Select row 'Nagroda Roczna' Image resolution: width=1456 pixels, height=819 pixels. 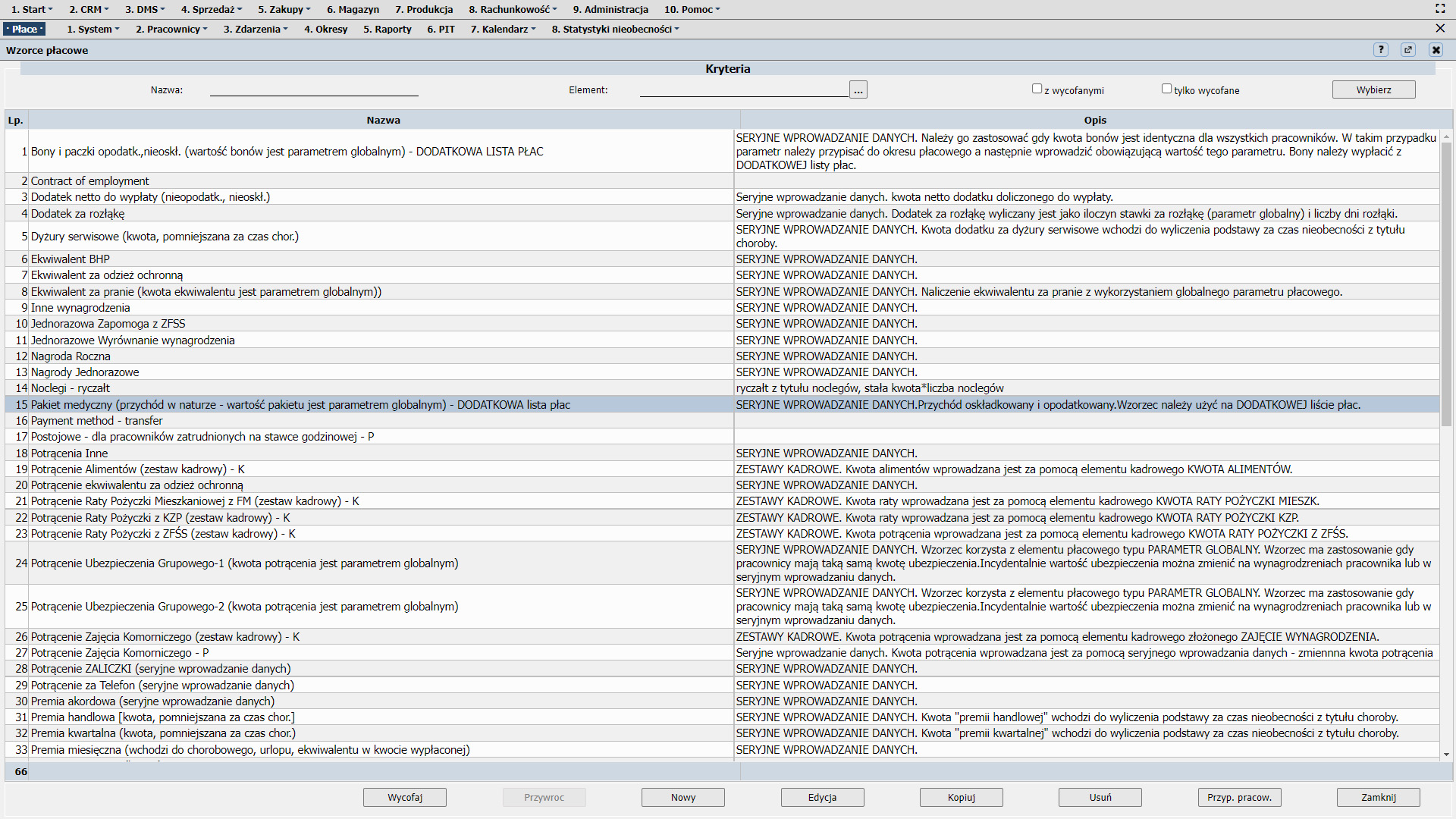coord(722,356)
